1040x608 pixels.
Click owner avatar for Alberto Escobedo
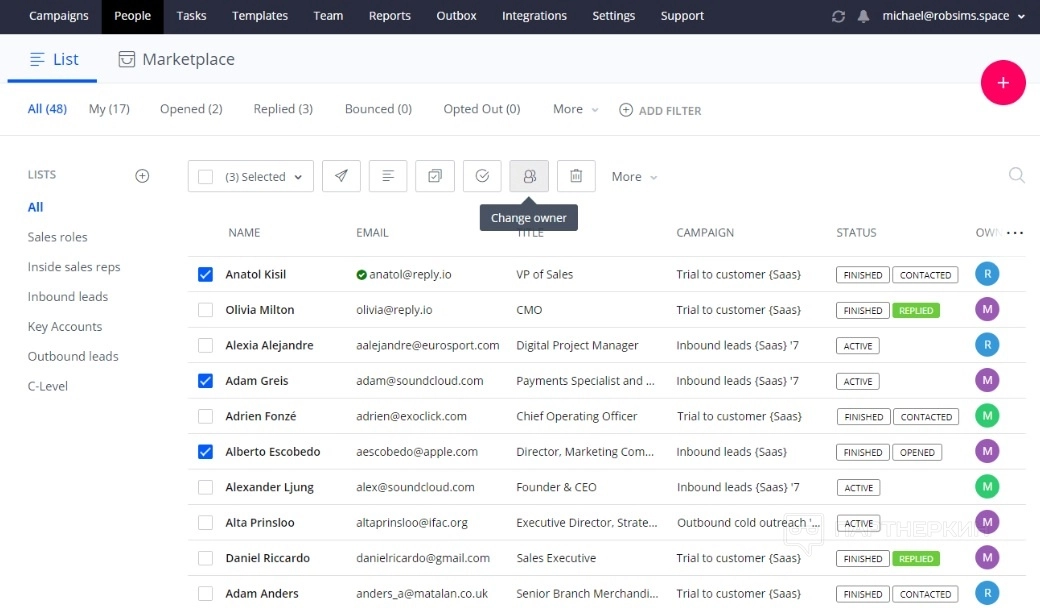coord(987,451)
